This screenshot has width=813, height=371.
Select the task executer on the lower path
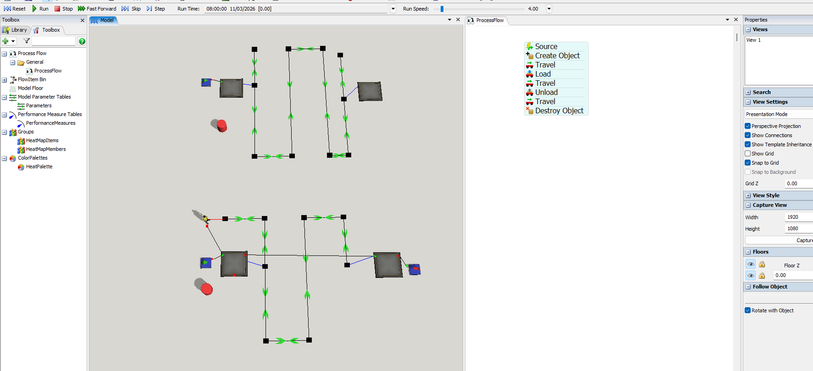click(205, 219)
